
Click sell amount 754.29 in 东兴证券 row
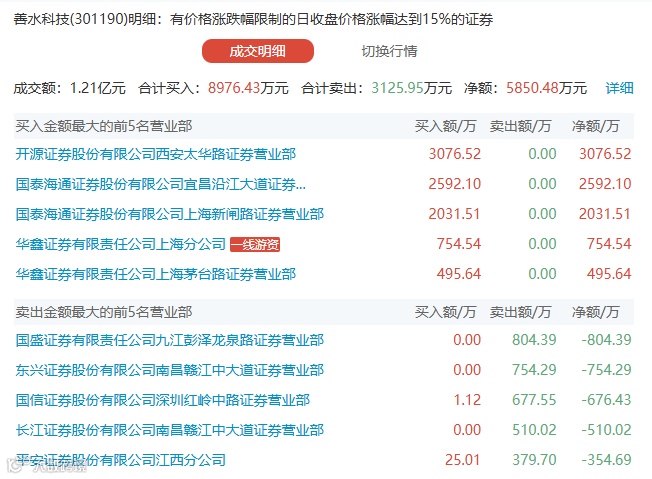(x=534, y=370)
